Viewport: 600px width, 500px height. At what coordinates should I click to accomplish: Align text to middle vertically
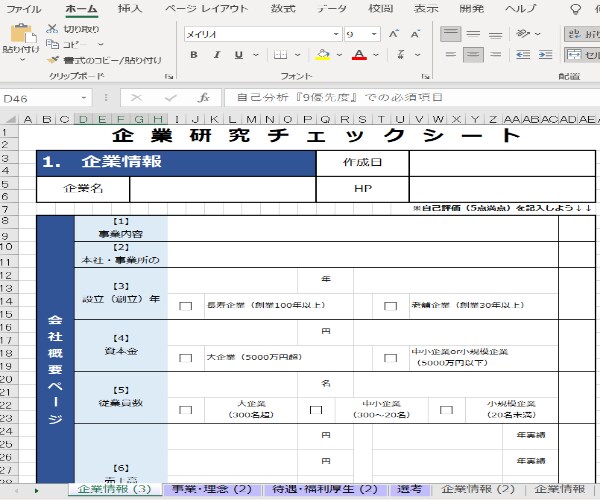473,34
